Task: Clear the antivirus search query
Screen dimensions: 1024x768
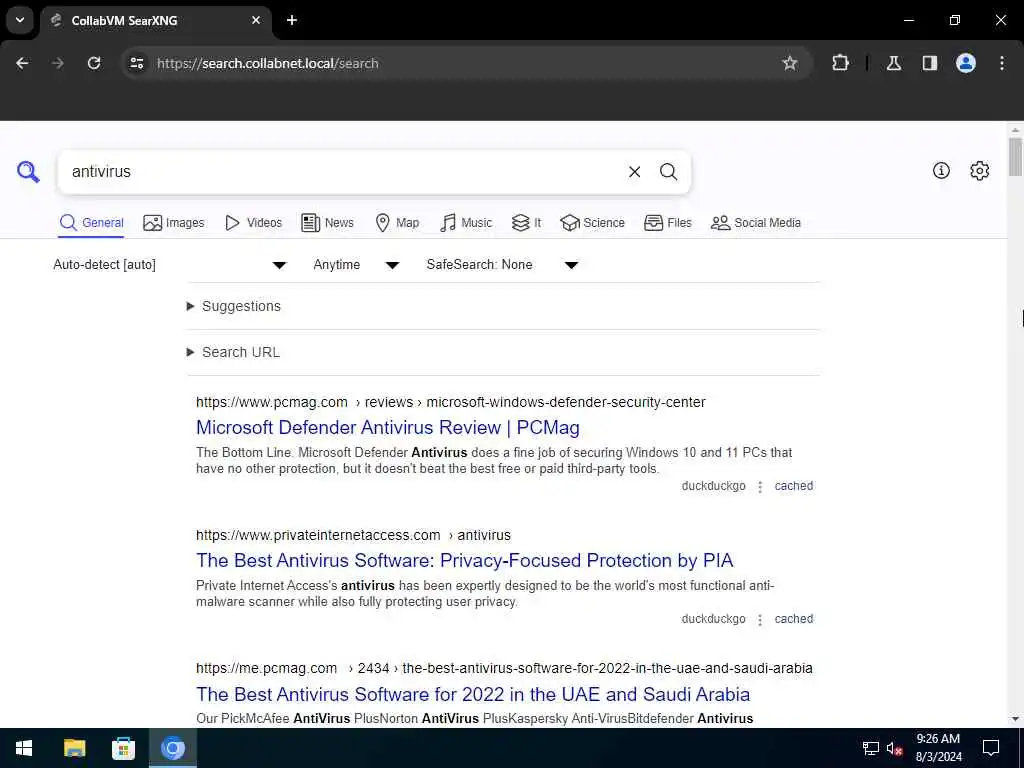Action: click(634, 172)
